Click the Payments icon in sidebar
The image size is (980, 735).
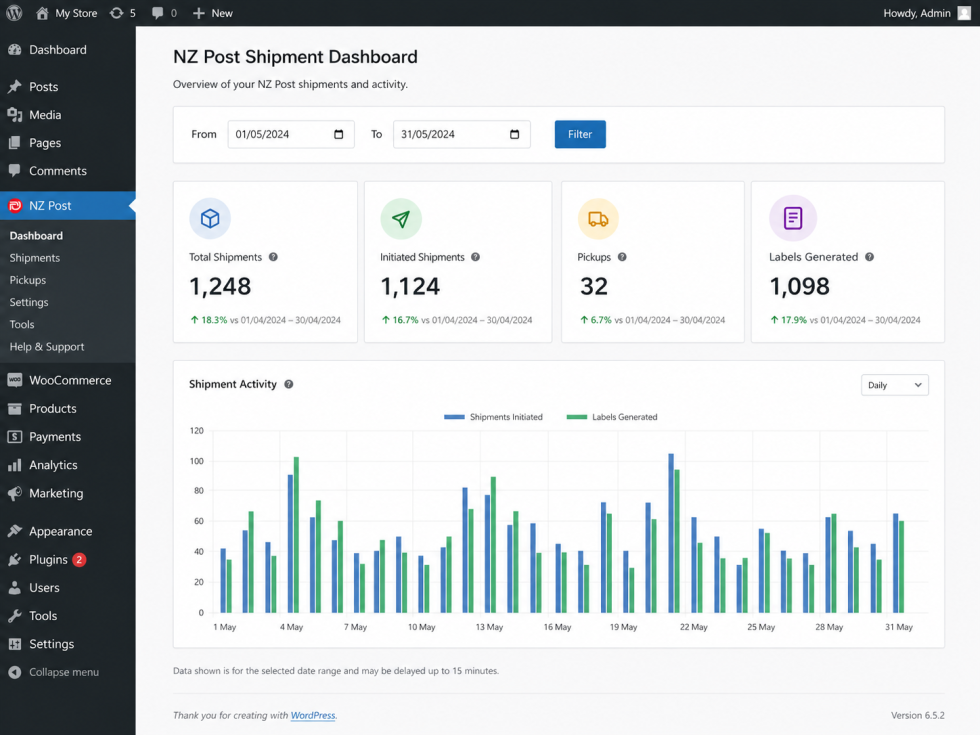15,436
